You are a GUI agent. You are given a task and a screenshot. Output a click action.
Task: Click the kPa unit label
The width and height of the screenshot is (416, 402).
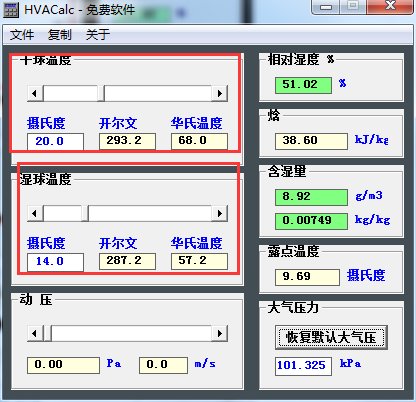pos(350,363)
